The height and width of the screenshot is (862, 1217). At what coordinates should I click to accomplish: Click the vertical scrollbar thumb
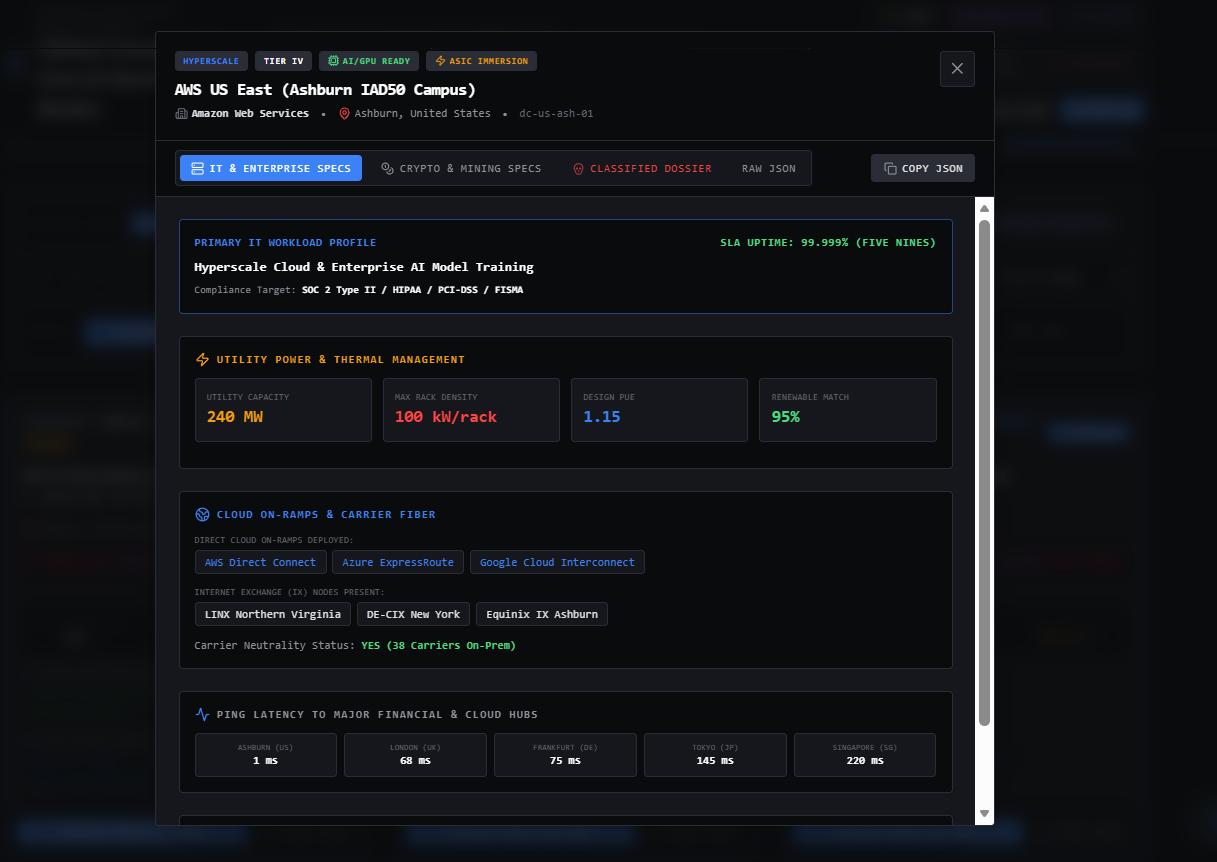(x=984, y=472)
